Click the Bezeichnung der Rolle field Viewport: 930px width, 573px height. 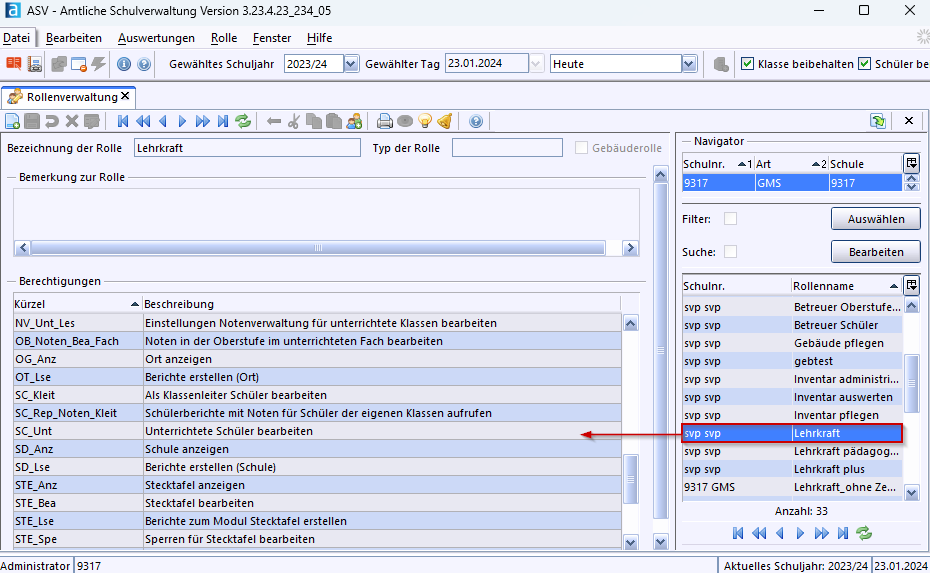[247, 148]
